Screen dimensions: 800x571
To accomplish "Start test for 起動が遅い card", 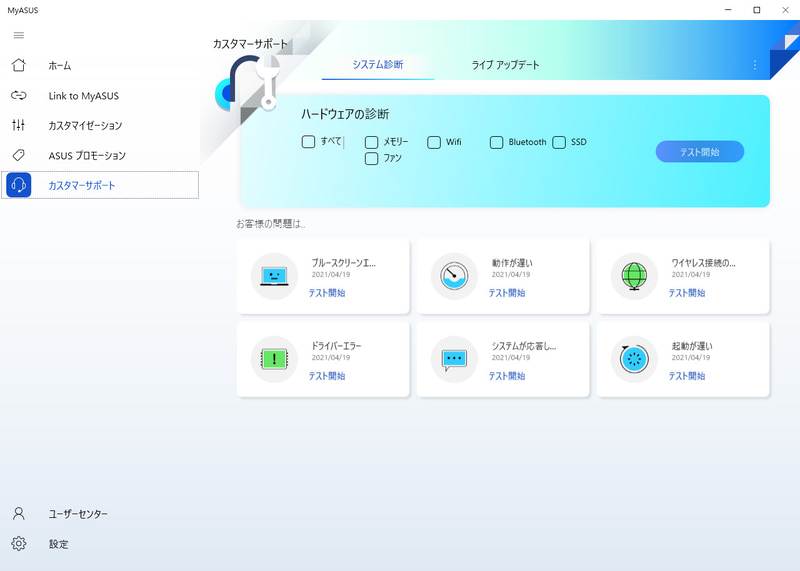I will tap(687, 376).
